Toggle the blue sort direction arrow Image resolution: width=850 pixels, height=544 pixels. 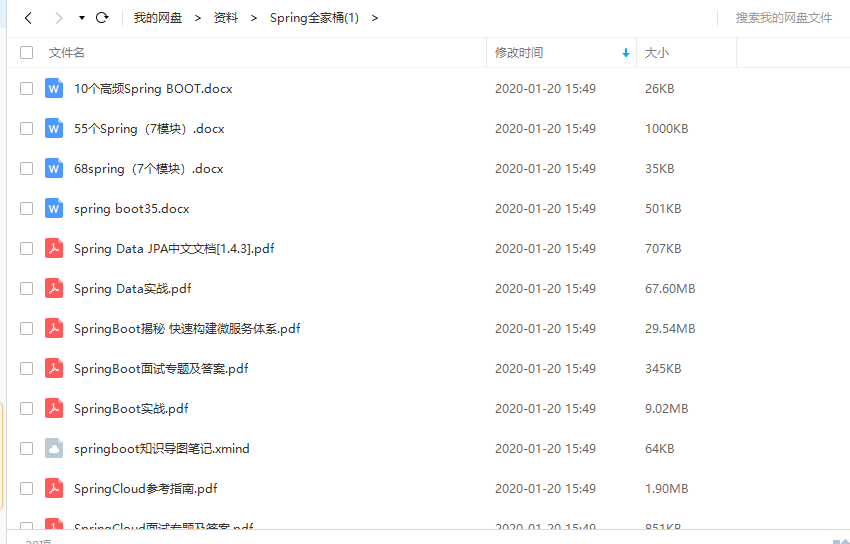626,53
